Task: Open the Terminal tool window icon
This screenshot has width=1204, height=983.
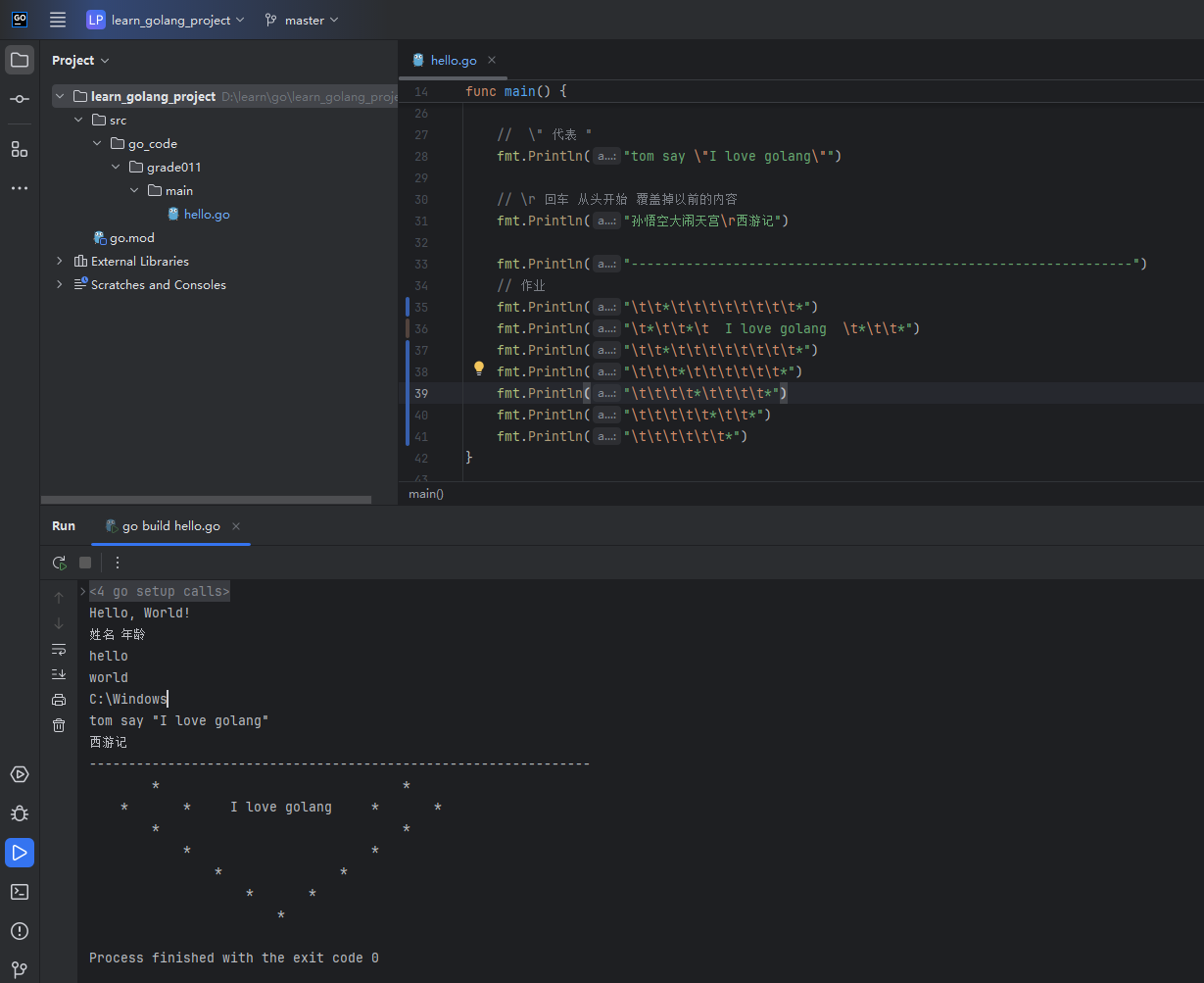Action: [20, 892]
